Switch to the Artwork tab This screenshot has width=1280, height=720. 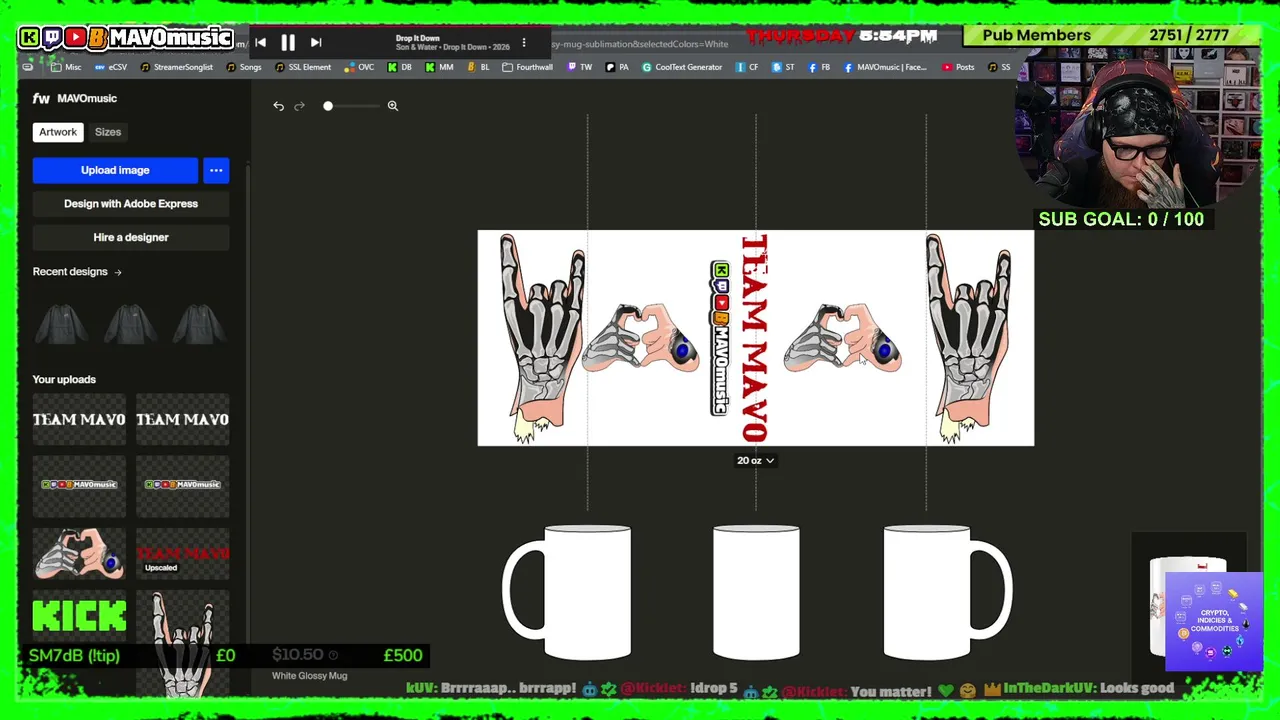pyautogui.click(x=58, y=132)
